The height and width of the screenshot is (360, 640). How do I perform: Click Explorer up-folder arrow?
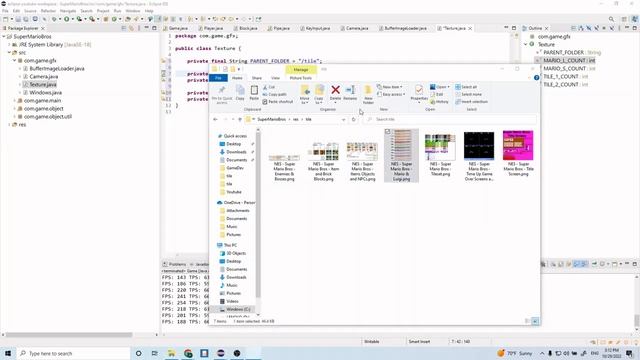tap(240, 120)
